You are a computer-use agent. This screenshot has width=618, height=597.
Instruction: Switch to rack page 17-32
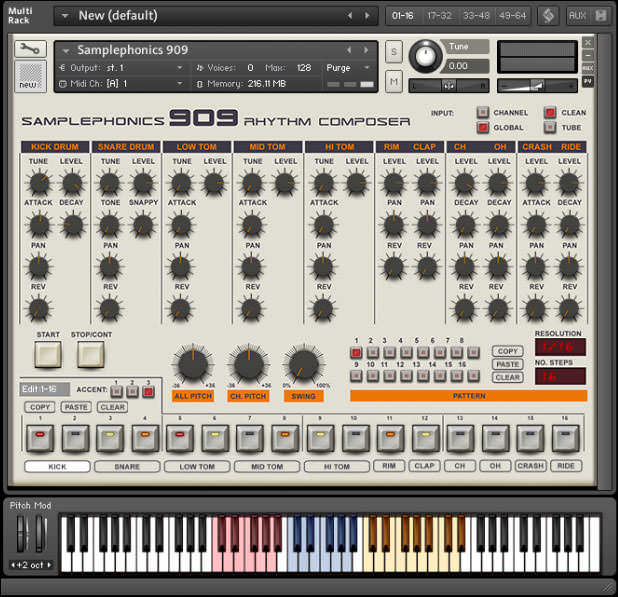click(439, 16)
